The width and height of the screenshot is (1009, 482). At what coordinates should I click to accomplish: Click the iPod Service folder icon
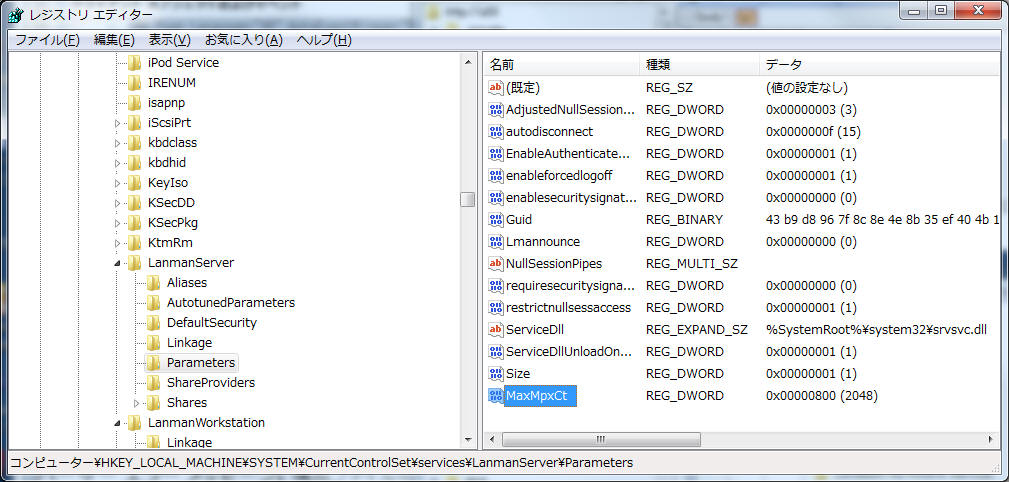135,63
